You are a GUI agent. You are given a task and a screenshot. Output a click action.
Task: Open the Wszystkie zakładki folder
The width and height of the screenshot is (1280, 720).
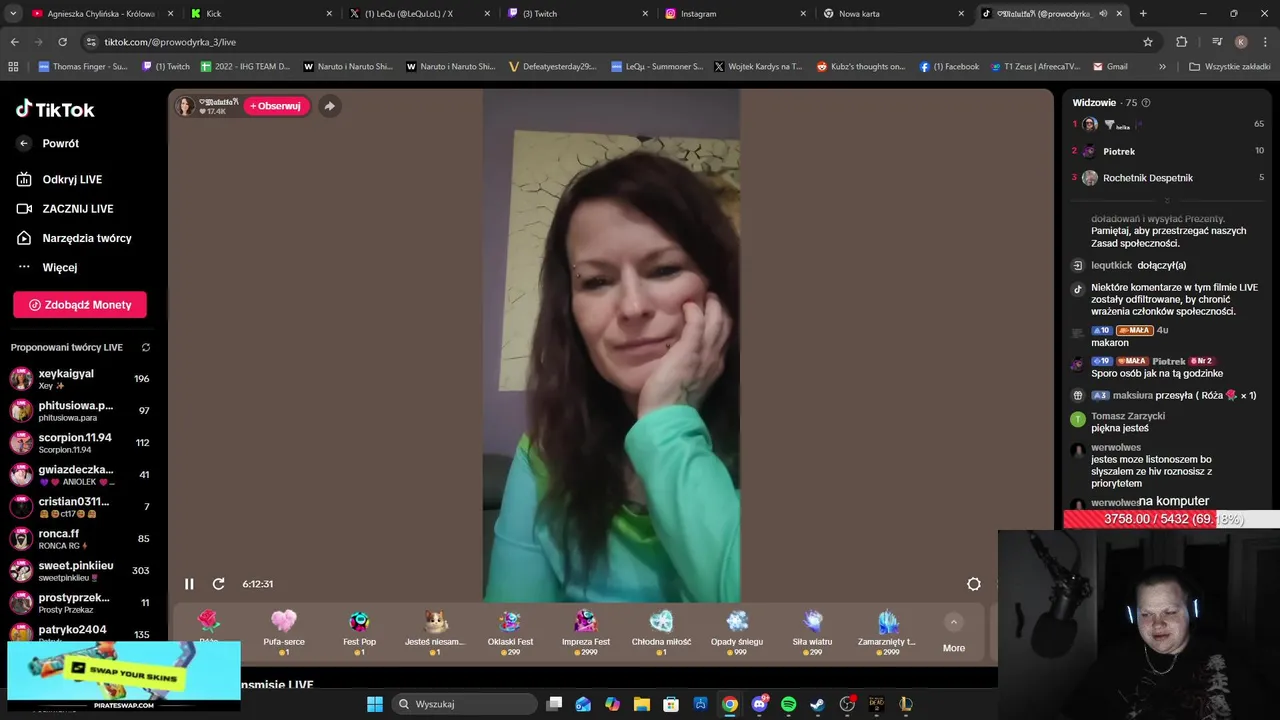(x=1229, y=67)
